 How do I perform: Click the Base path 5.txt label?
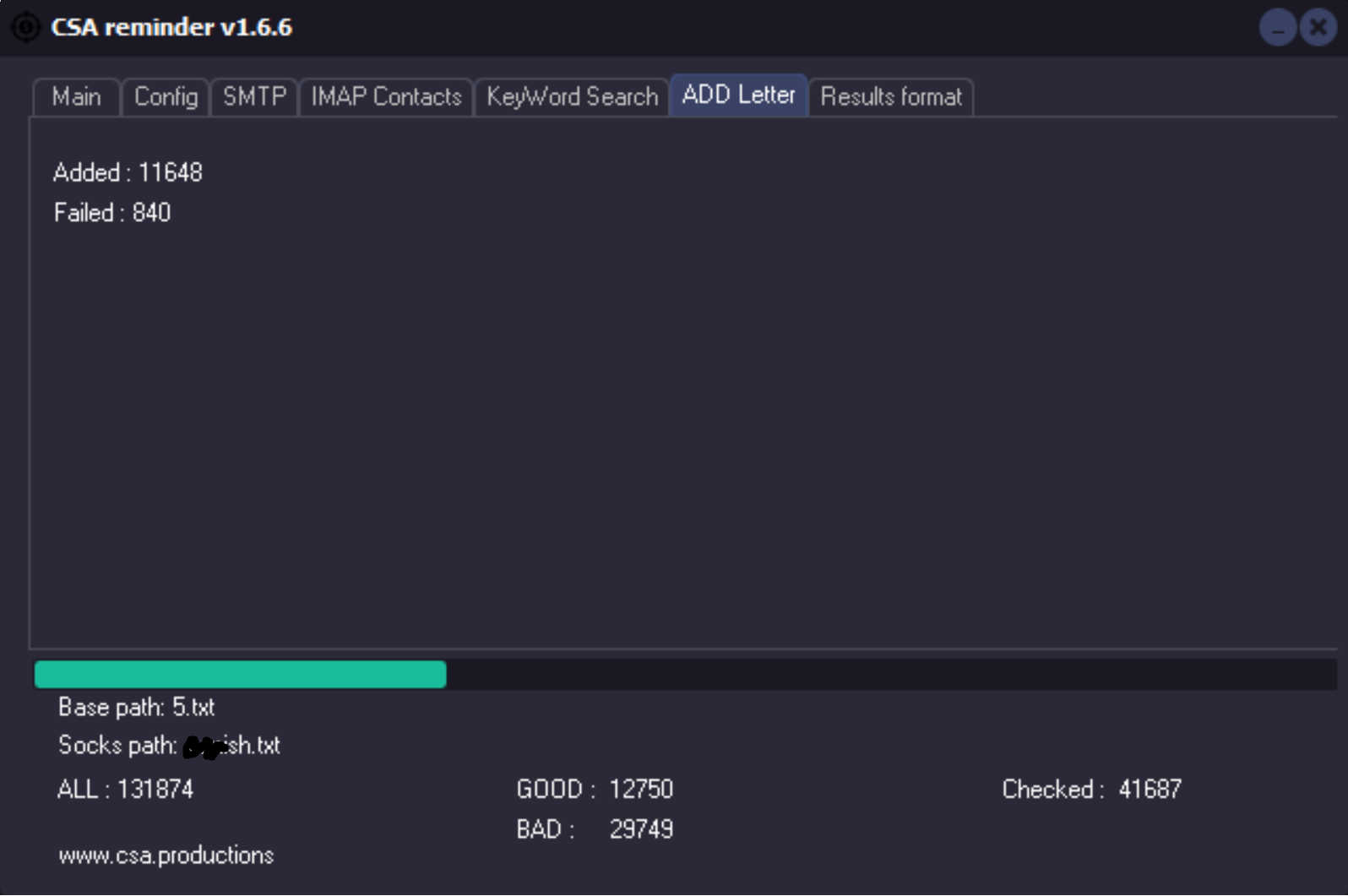[x=136, y=707]
